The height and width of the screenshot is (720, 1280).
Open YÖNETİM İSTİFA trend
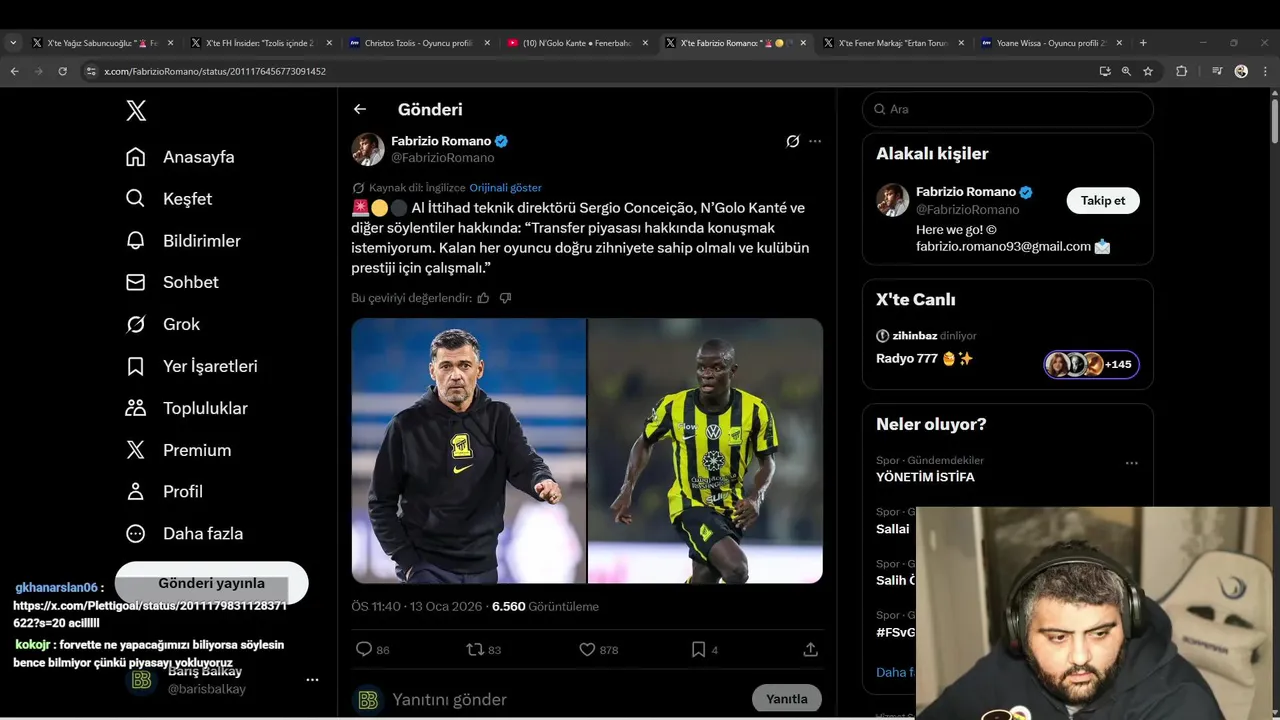(x=925, y=477)
